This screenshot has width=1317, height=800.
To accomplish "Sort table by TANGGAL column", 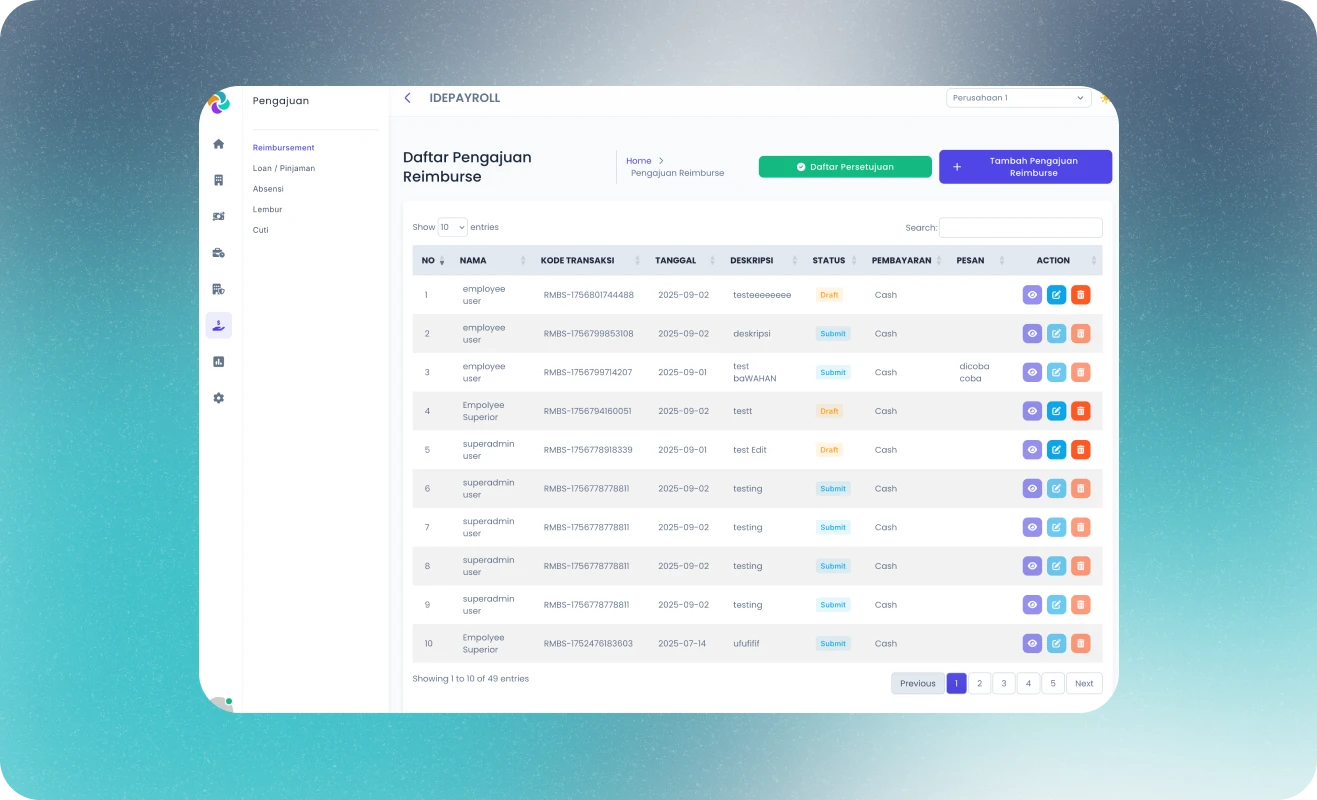I will tap(685, 260).
